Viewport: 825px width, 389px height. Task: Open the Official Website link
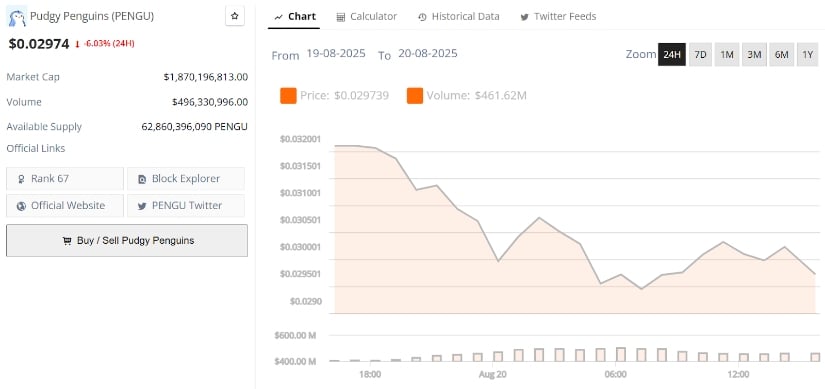[65, 206]
